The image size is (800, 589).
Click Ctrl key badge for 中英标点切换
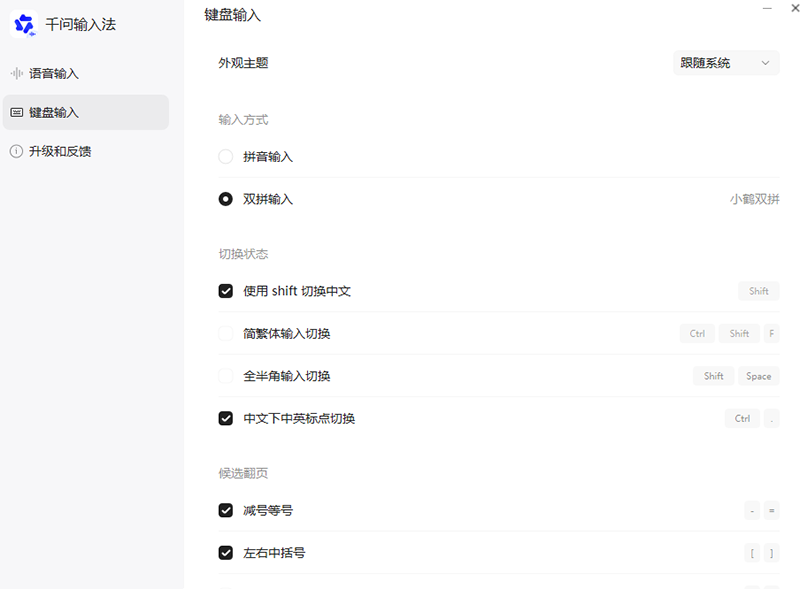pos(742,418)
